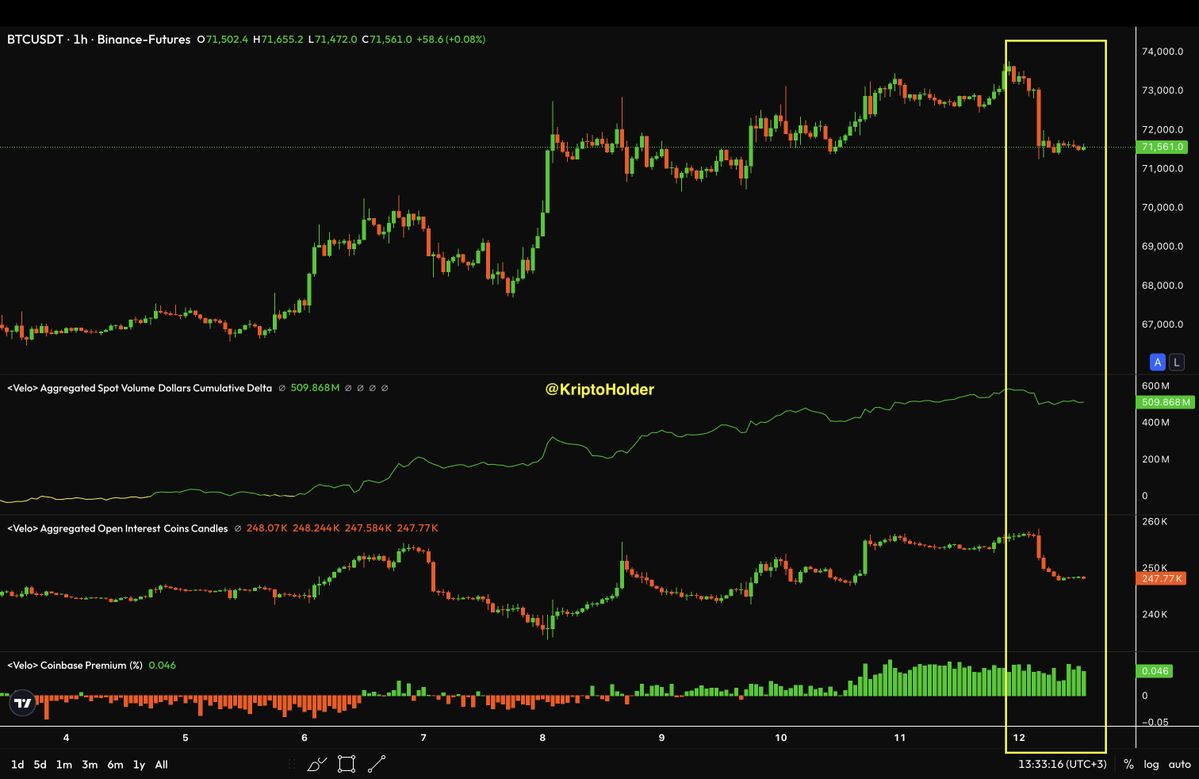Click date 10 on the time axis

[x=781, y=738]
